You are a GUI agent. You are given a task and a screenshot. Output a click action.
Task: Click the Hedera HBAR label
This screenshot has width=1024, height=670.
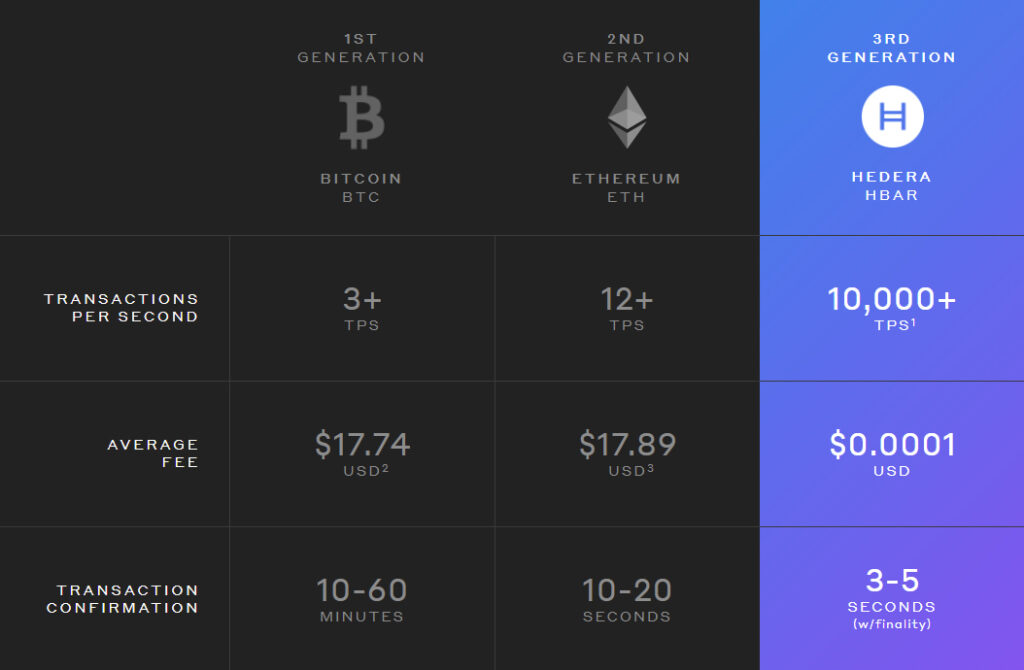(x=891, y=186)
